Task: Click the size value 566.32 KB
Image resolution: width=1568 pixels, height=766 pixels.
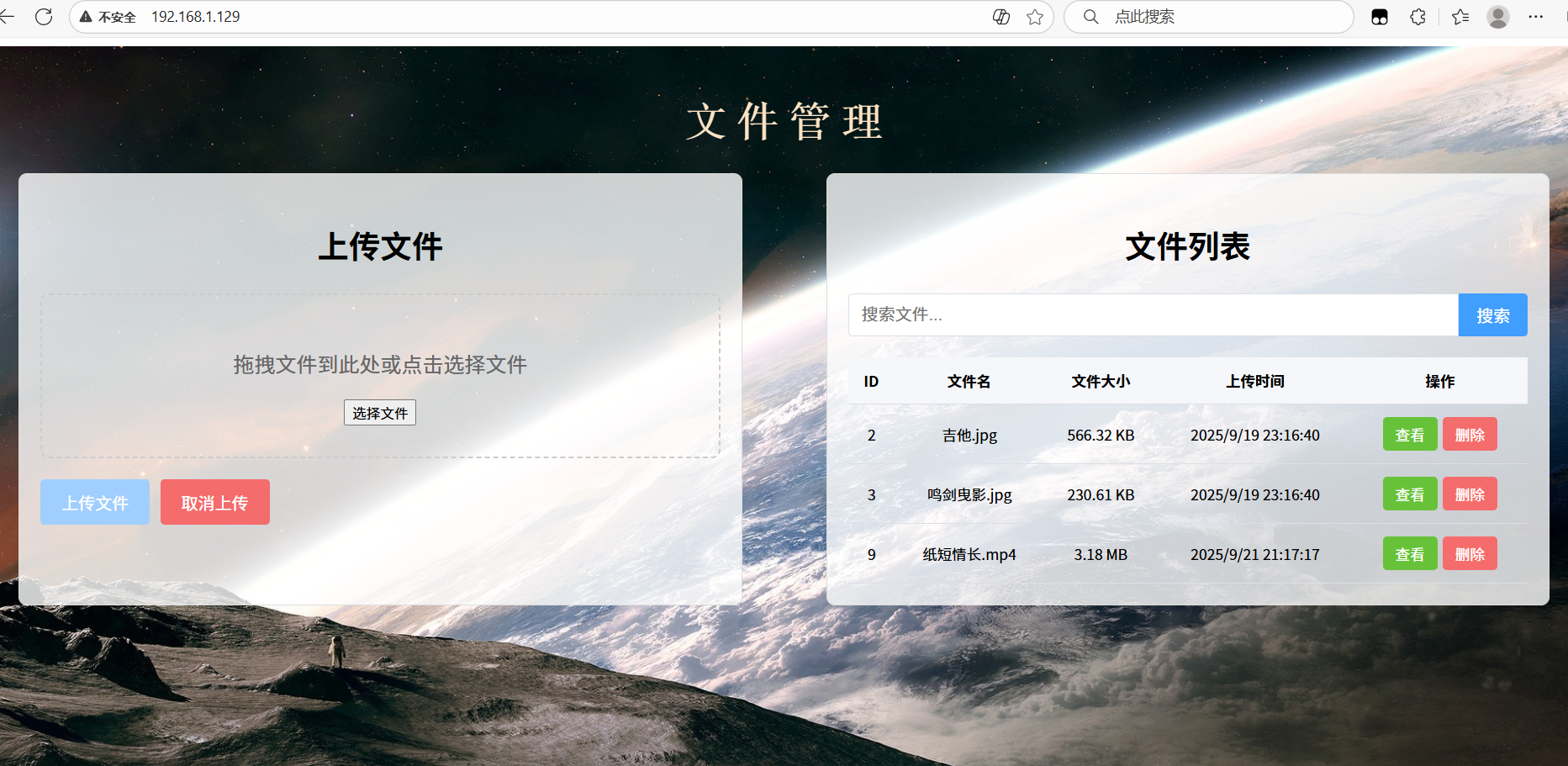Action: click(x=1101, y=436)
